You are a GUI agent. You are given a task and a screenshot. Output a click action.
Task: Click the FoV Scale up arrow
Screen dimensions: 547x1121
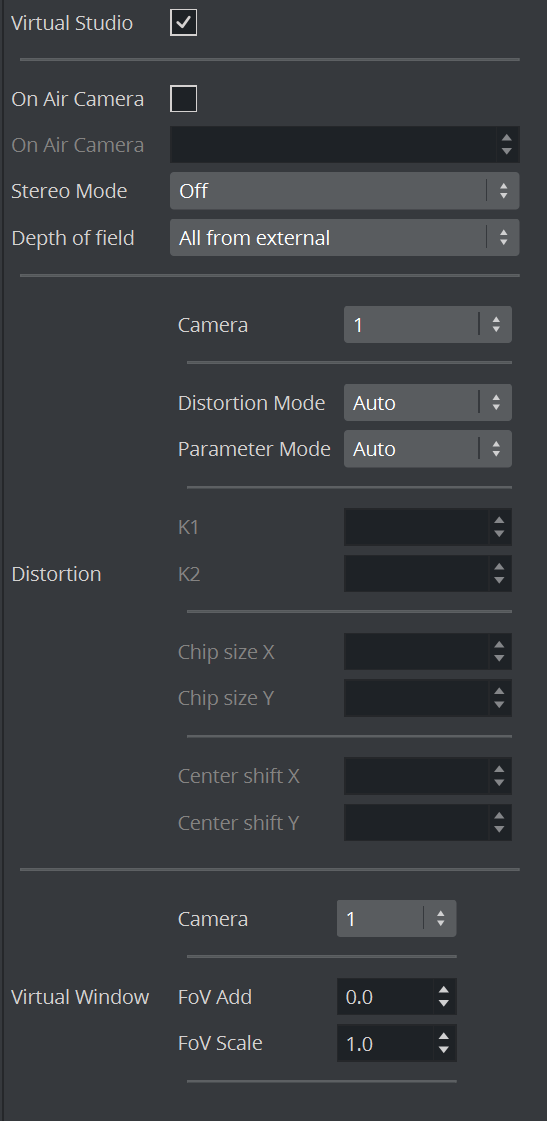tap(444, 1037)
